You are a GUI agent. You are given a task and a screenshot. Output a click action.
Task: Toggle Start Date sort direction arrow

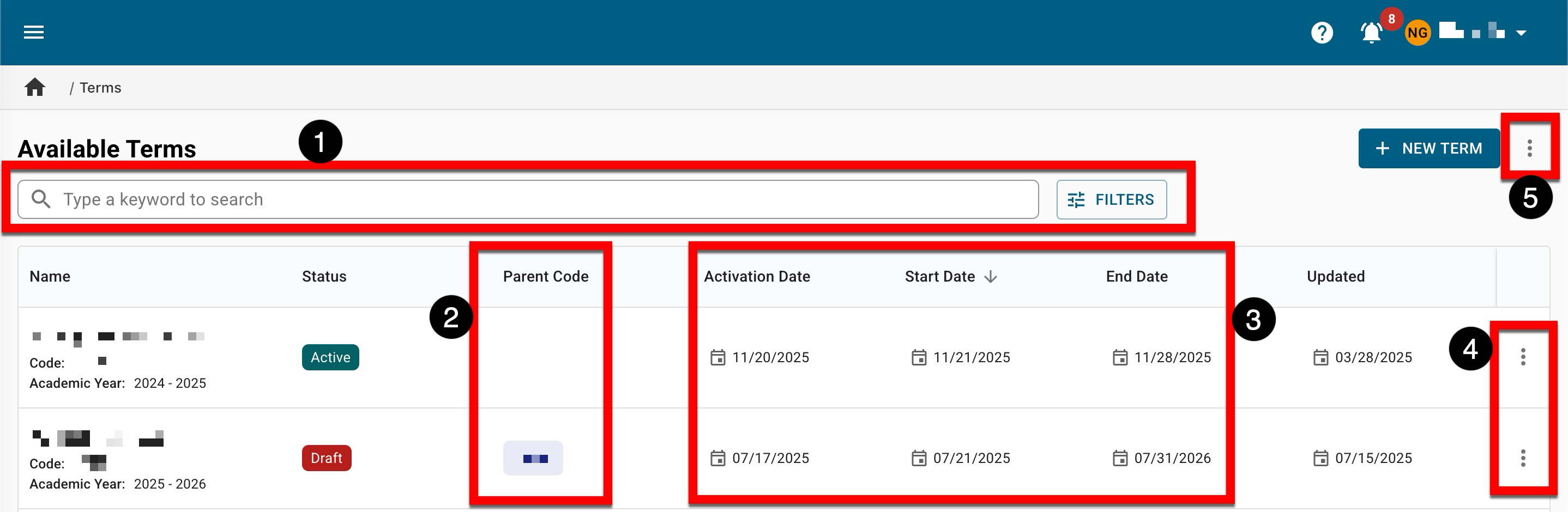pyautogui.click(x=990, y=277)
